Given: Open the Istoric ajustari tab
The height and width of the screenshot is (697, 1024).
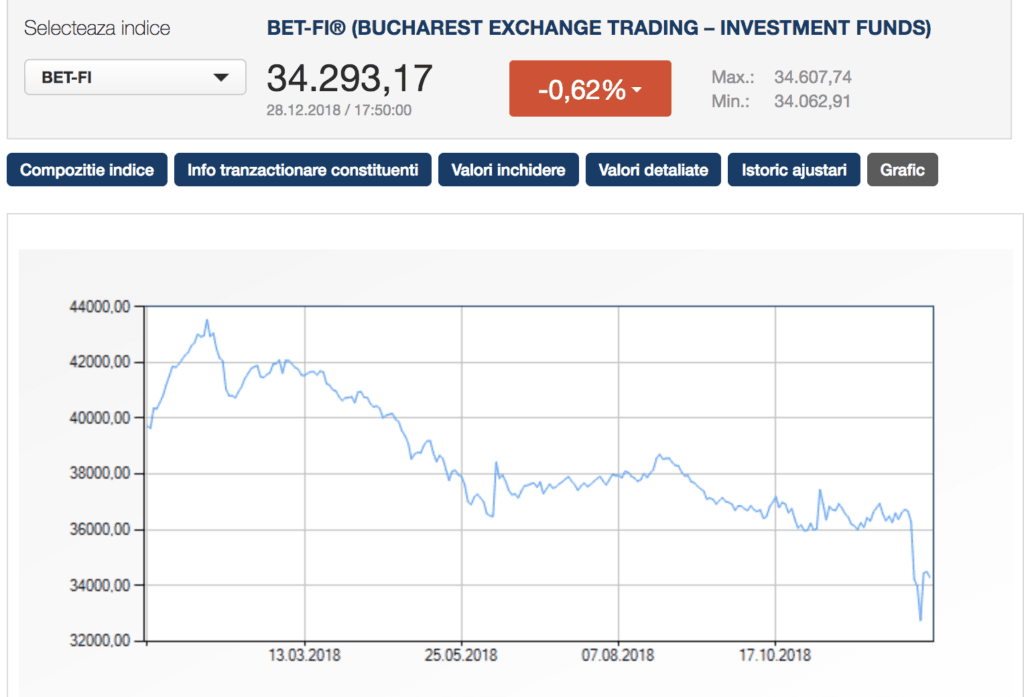Looking at the screenshot, I should [x=793, y=170].
